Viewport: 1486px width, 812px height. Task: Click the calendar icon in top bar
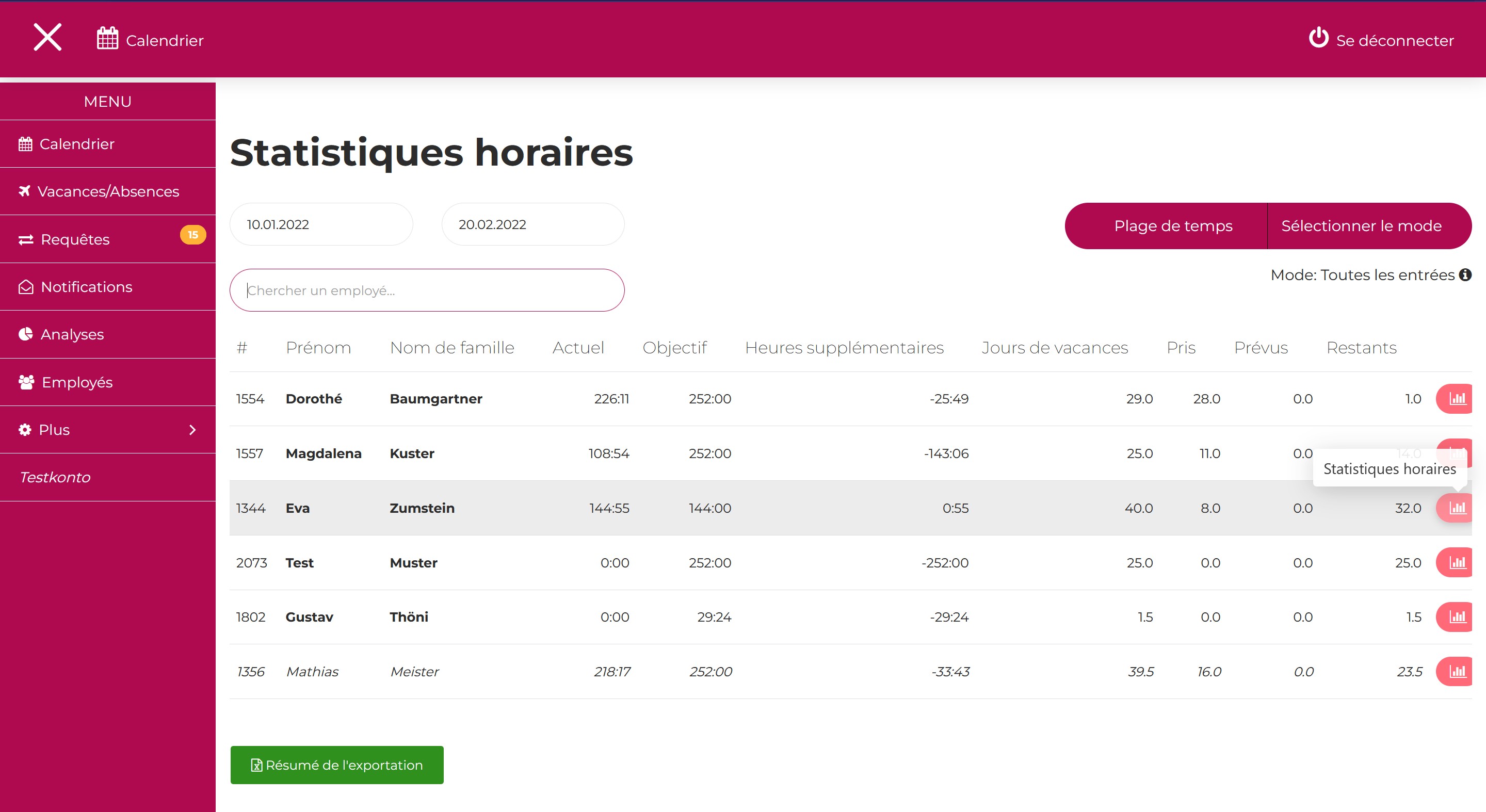pyautogui.click(x=107, y=39)
